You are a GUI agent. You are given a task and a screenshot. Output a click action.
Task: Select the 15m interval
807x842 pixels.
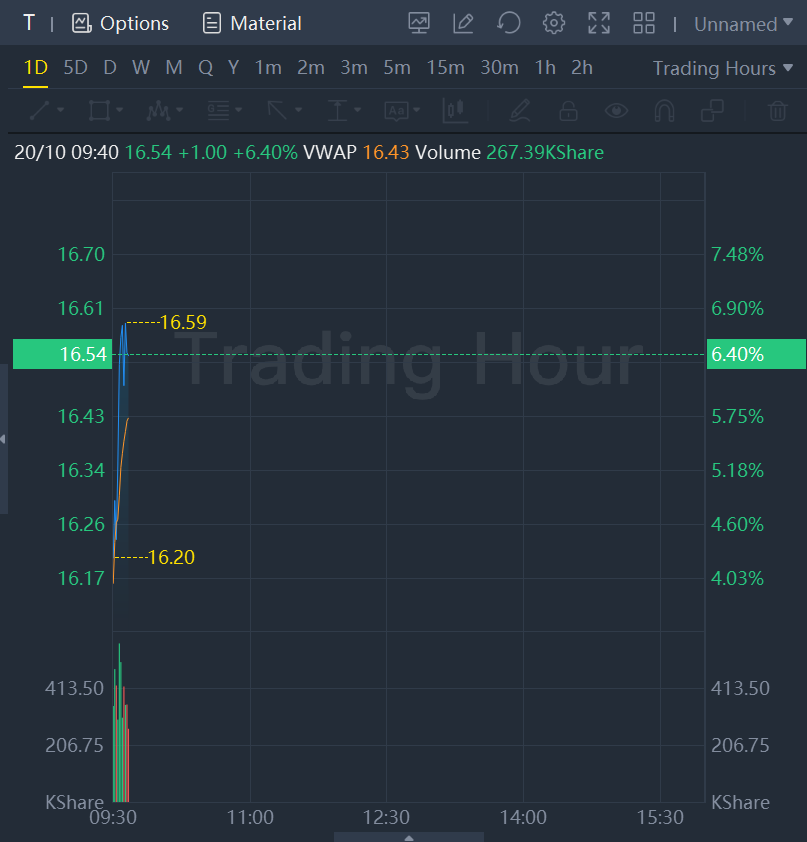[x=446, y=68]
